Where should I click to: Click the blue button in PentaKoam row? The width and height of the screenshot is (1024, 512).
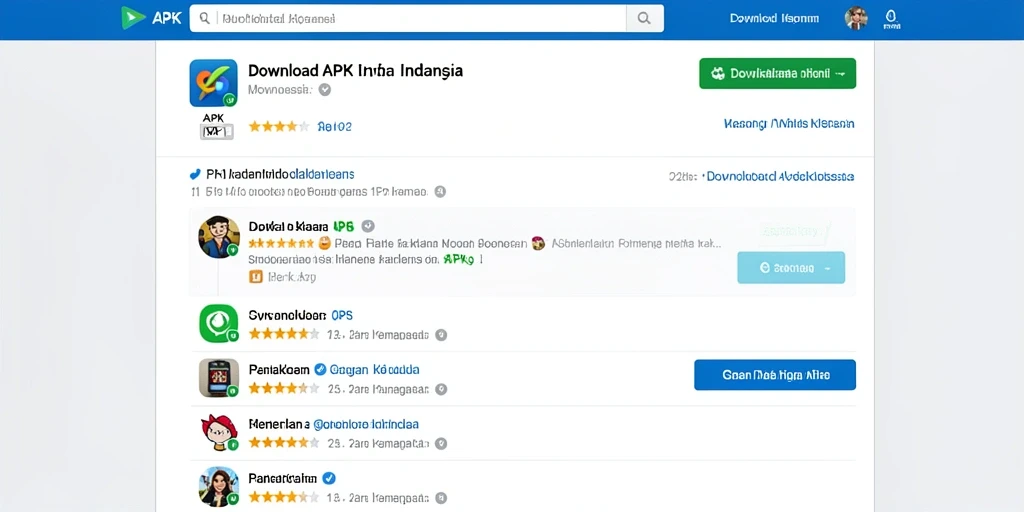[775, 375]
